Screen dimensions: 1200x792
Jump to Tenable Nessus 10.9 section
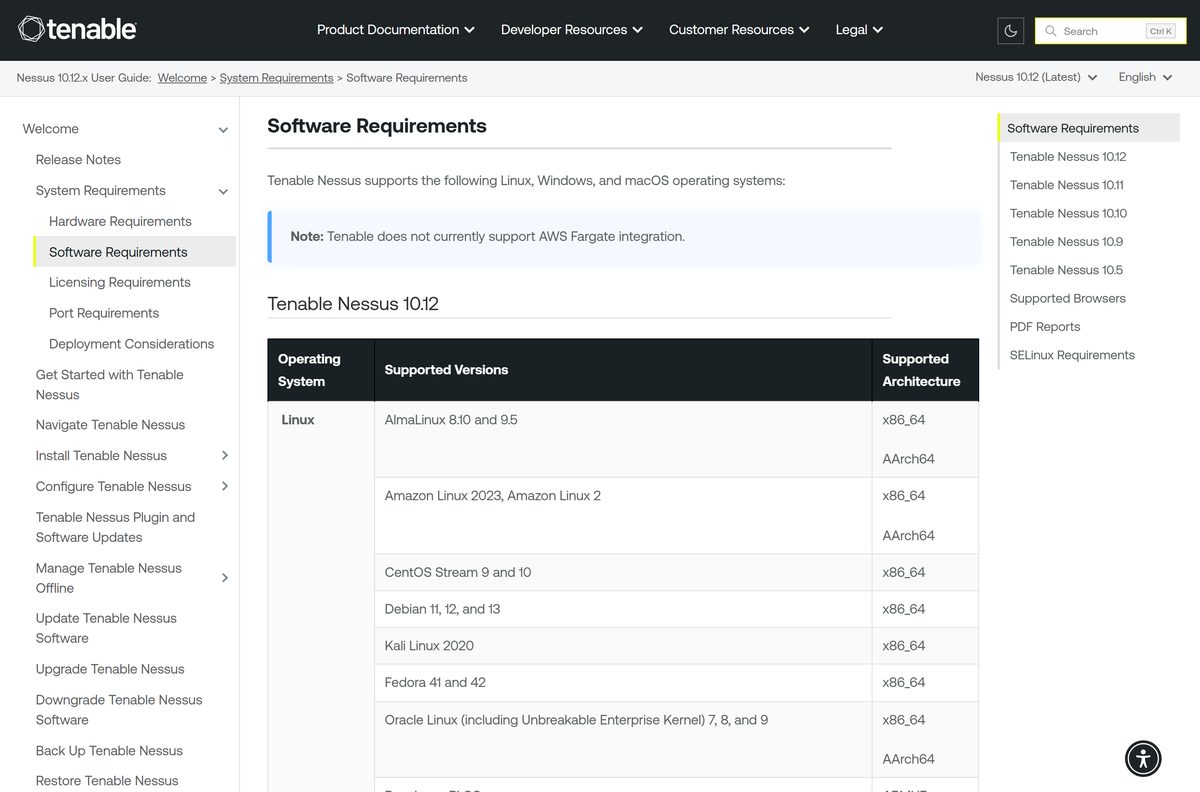click(1066, 242)
